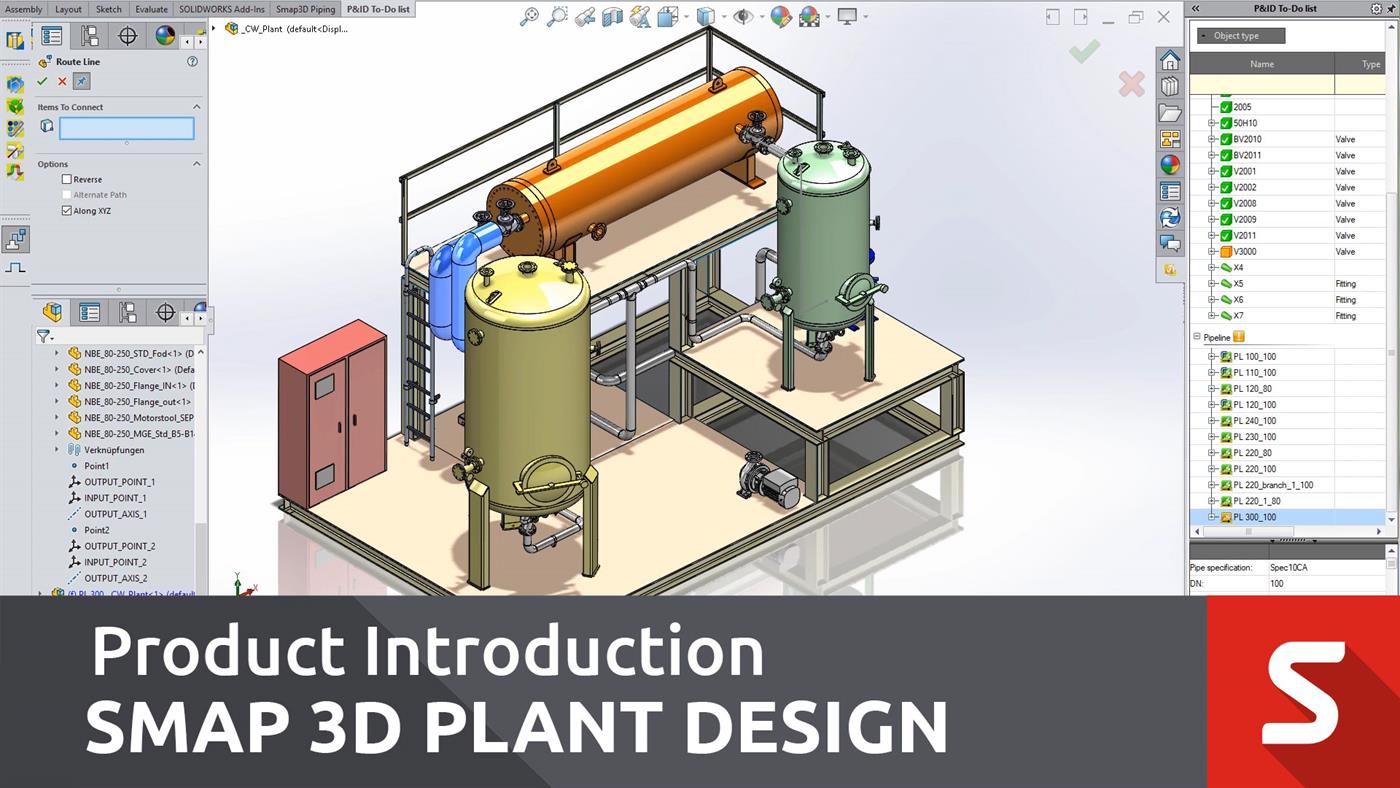Collapse the Pipeline tree node
The height and width of the screenshot is (788, 1400).
(x=1196, y=336)
